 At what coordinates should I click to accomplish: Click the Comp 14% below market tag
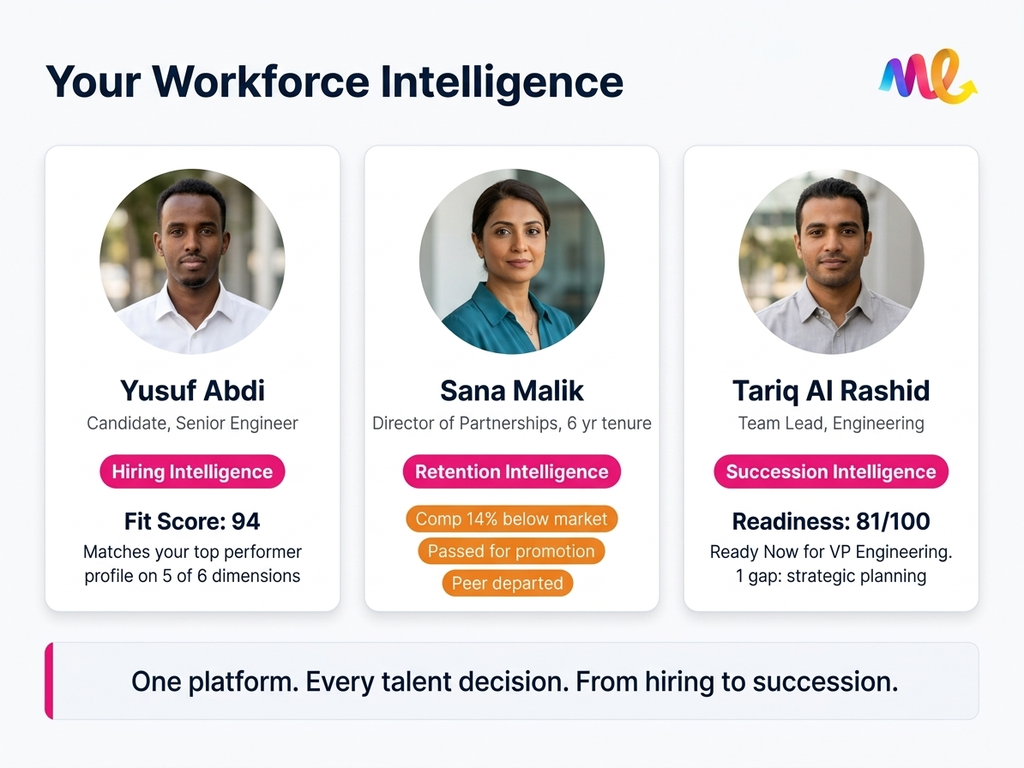(x=511, y=519)
